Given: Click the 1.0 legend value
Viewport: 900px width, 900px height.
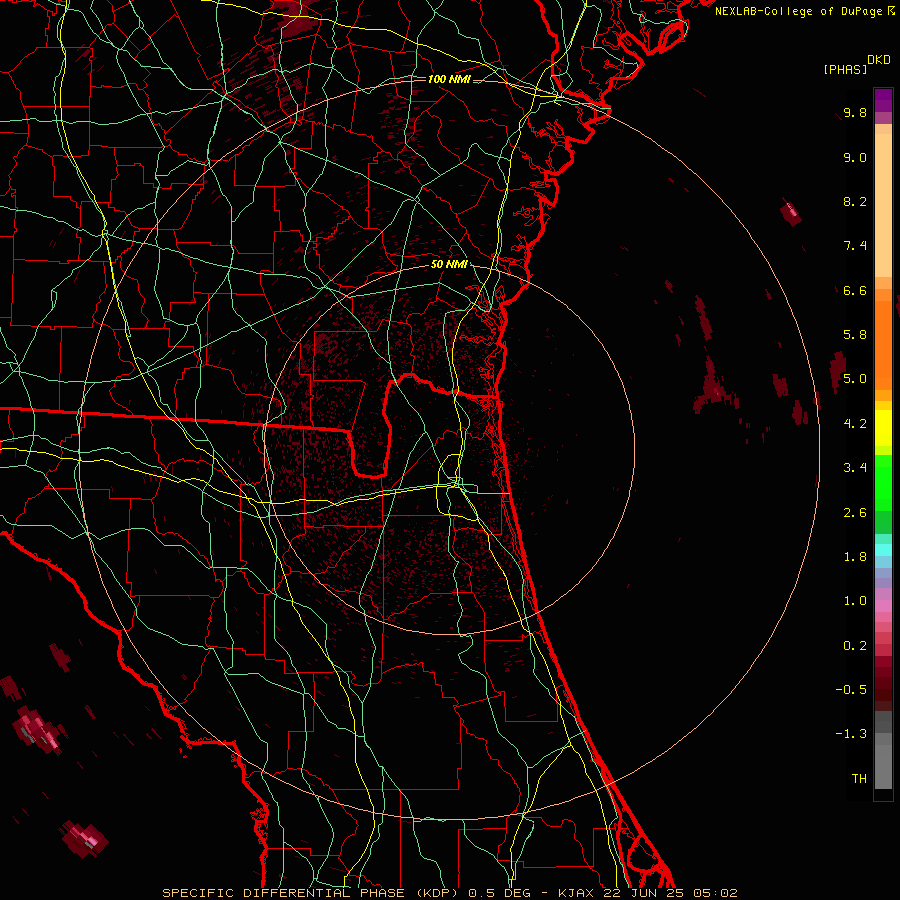Looking at the screenshot, I should click(x=855, y=601).
